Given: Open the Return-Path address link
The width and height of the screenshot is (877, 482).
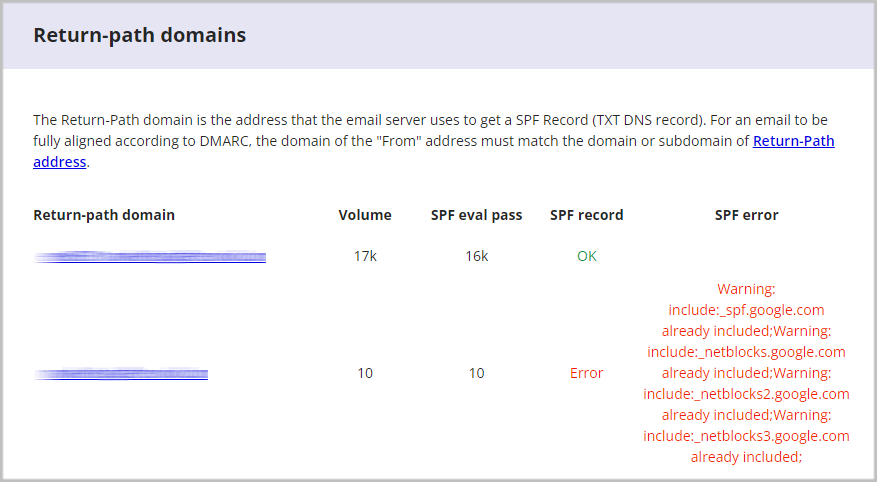Looking at the screenshot, I should (793, 141).
